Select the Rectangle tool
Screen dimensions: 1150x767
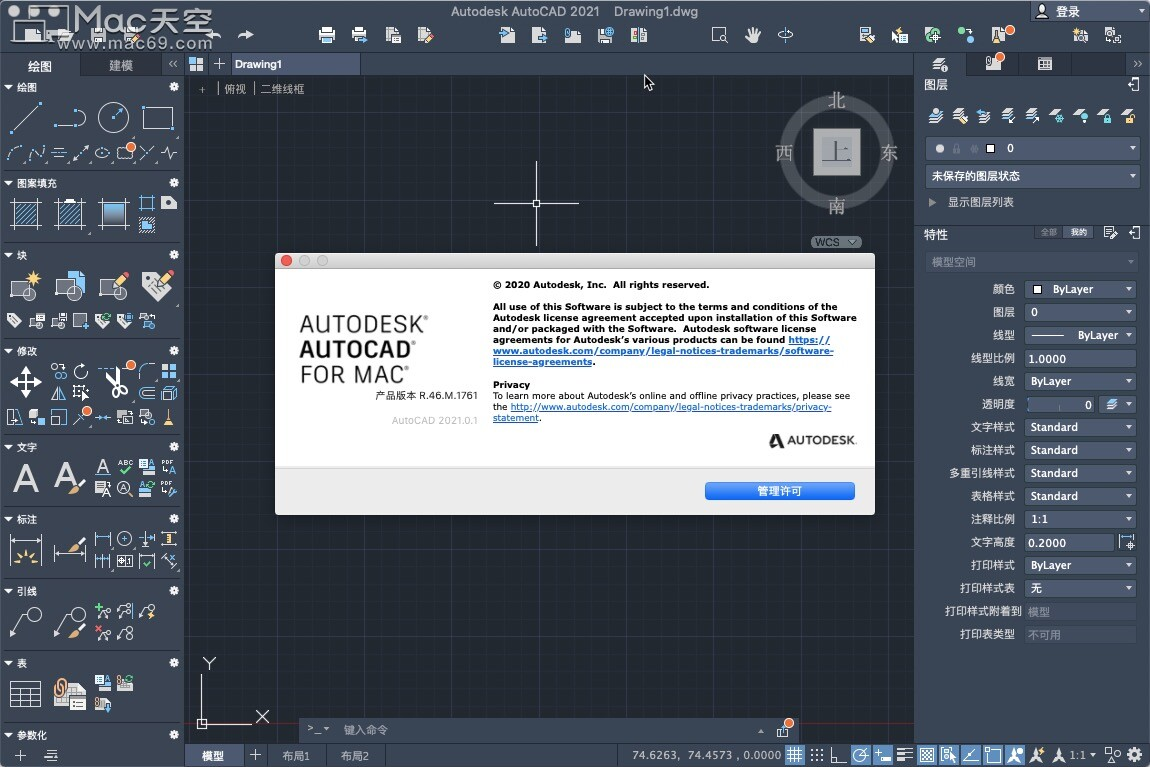158,118
